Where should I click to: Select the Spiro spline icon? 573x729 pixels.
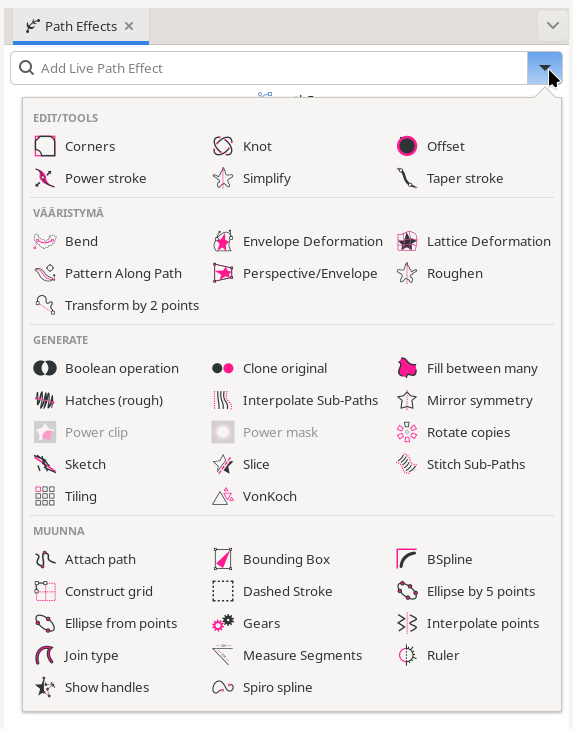223,688
